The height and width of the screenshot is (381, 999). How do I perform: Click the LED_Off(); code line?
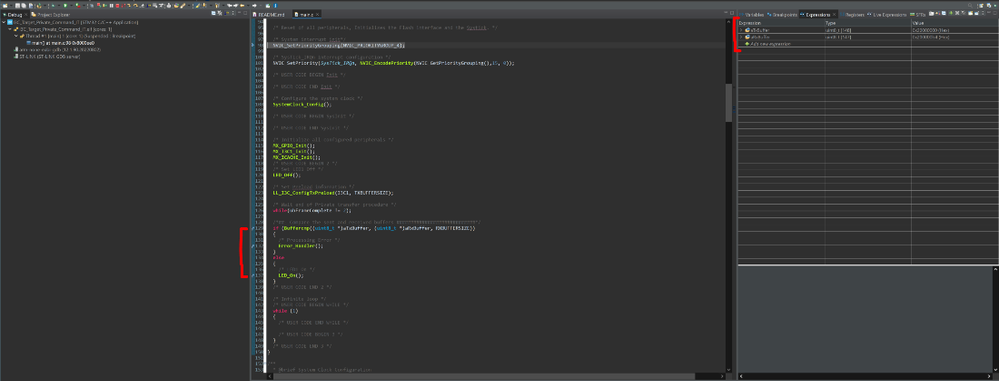tap(286, 175)
